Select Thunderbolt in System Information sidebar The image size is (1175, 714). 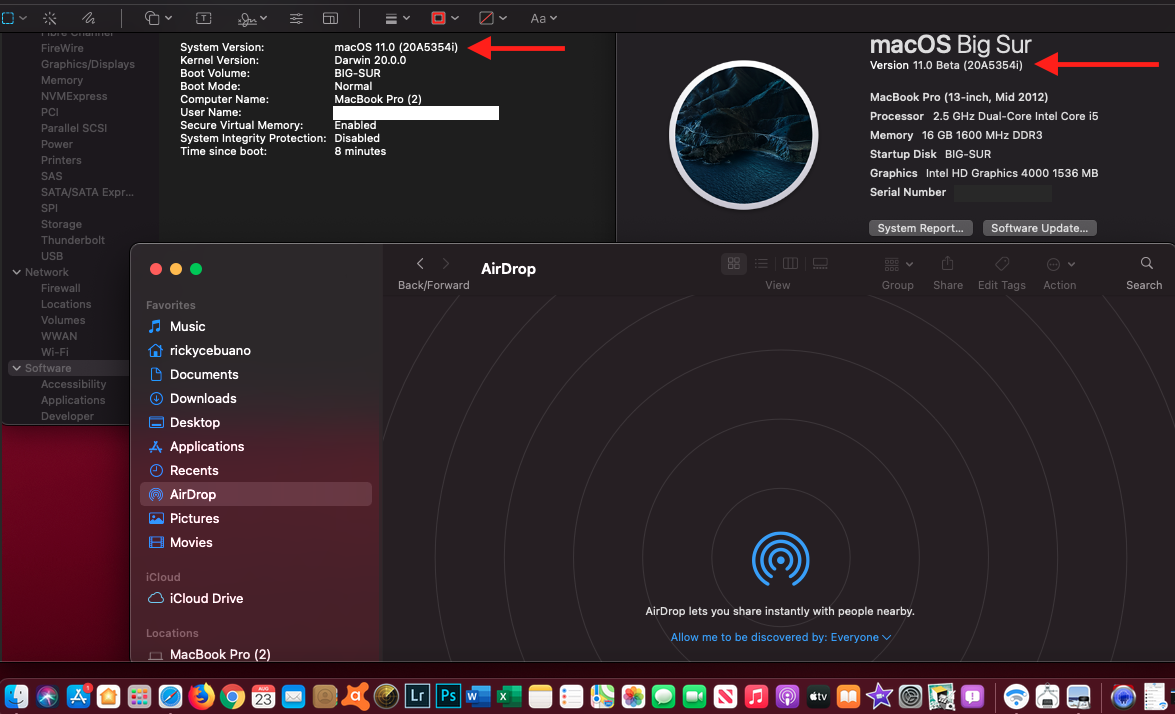coord(73,240)
